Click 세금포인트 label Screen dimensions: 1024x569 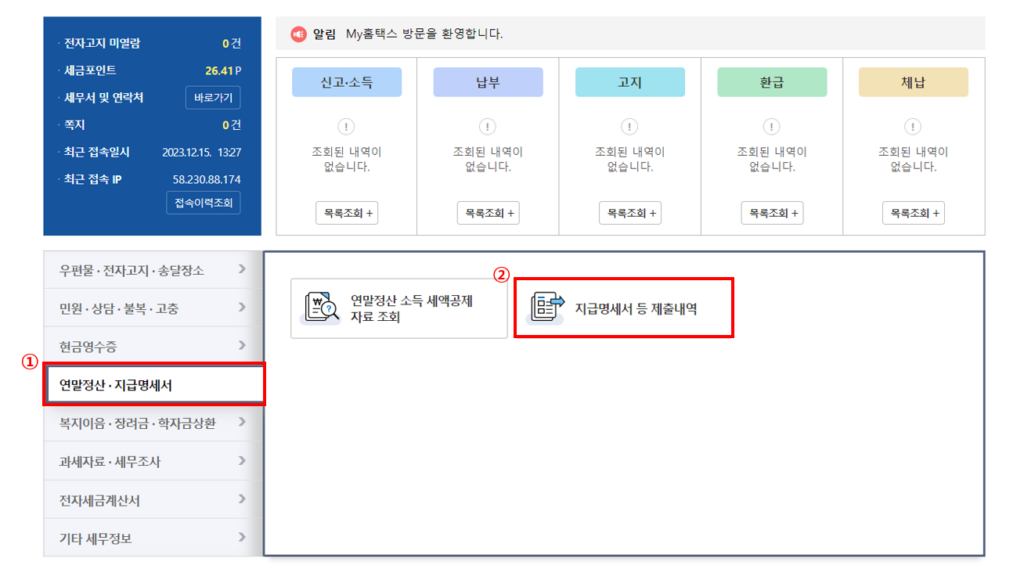click(x=90, y=71)
